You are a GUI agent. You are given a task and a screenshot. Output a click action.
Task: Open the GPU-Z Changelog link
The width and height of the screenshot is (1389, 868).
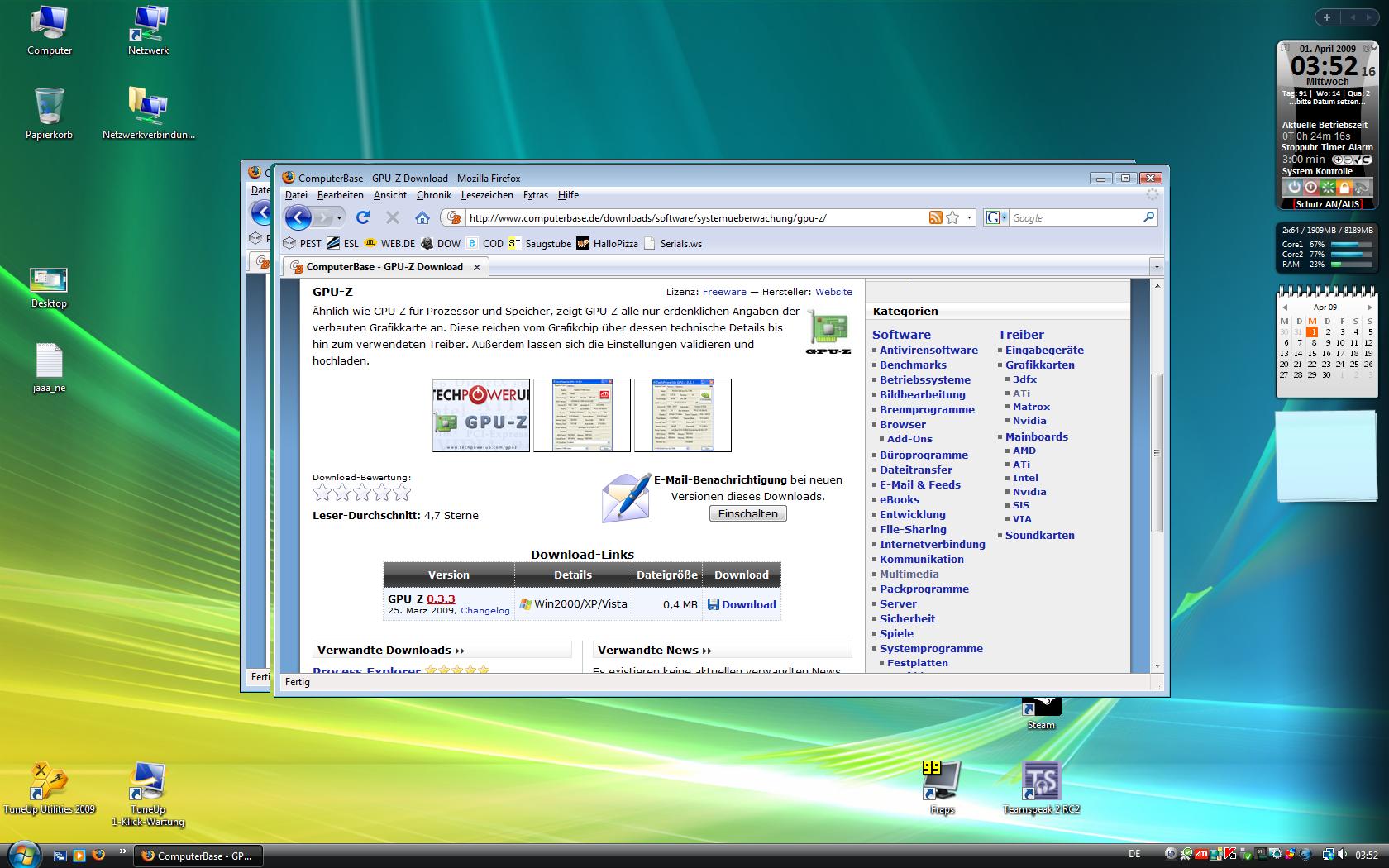[485, 611]
